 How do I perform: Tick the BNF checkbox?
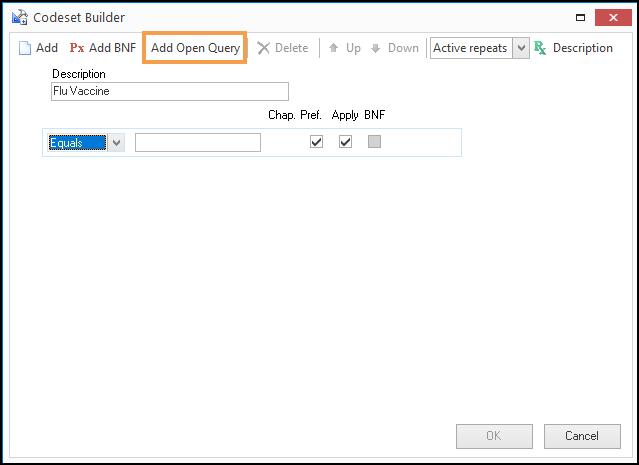point(374,142)
